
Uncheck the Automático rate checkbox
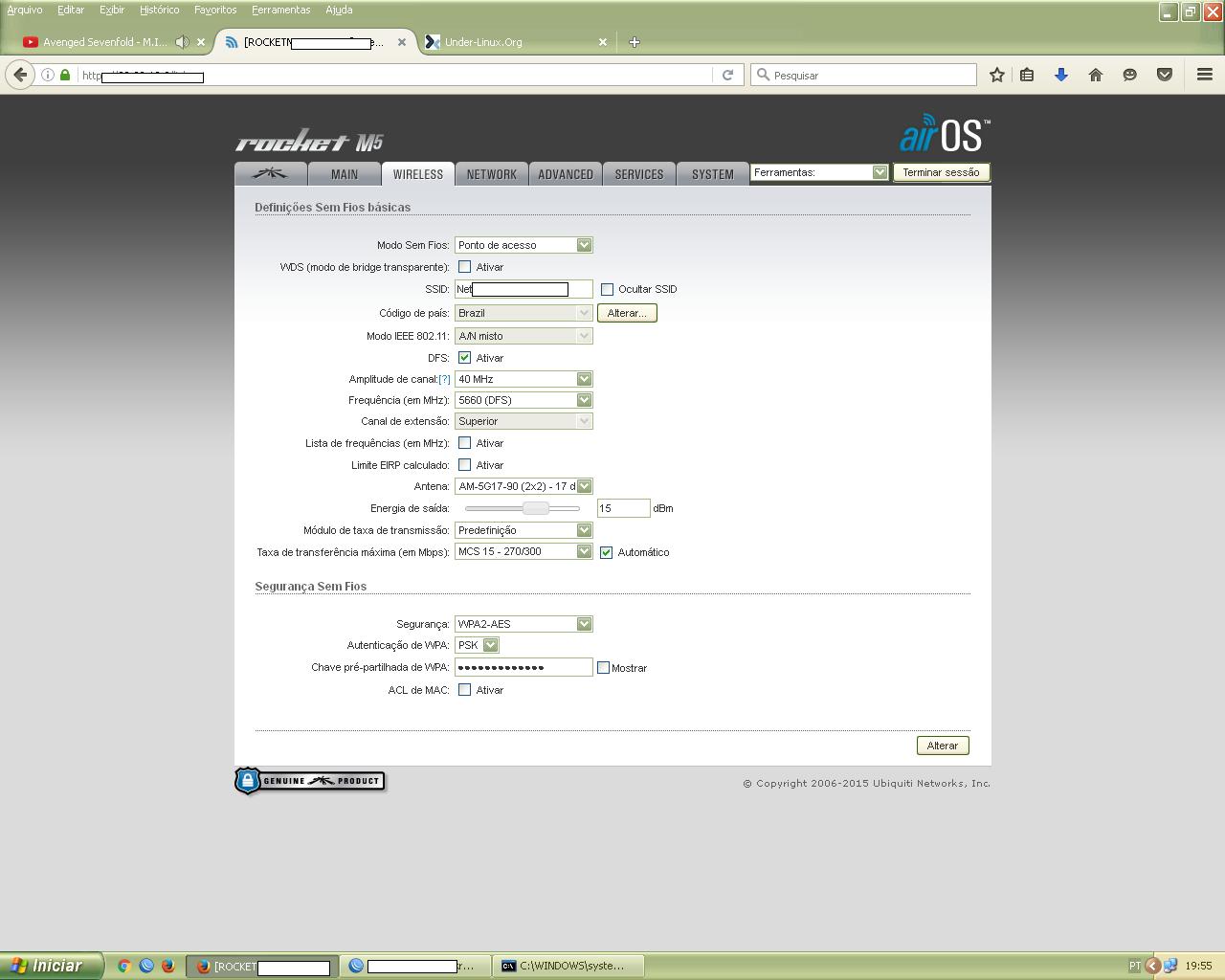tap(606, 552)
